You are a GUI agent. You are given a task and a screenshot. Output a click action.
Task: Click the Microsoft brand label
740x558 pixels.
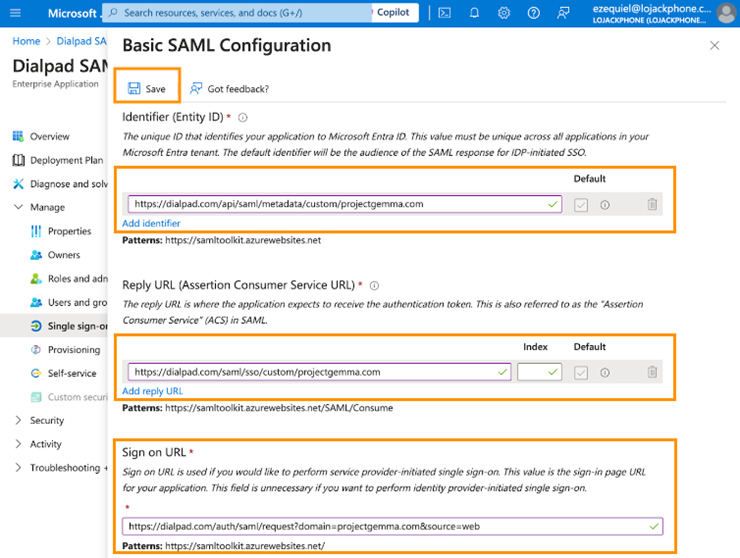coord(72,13)
